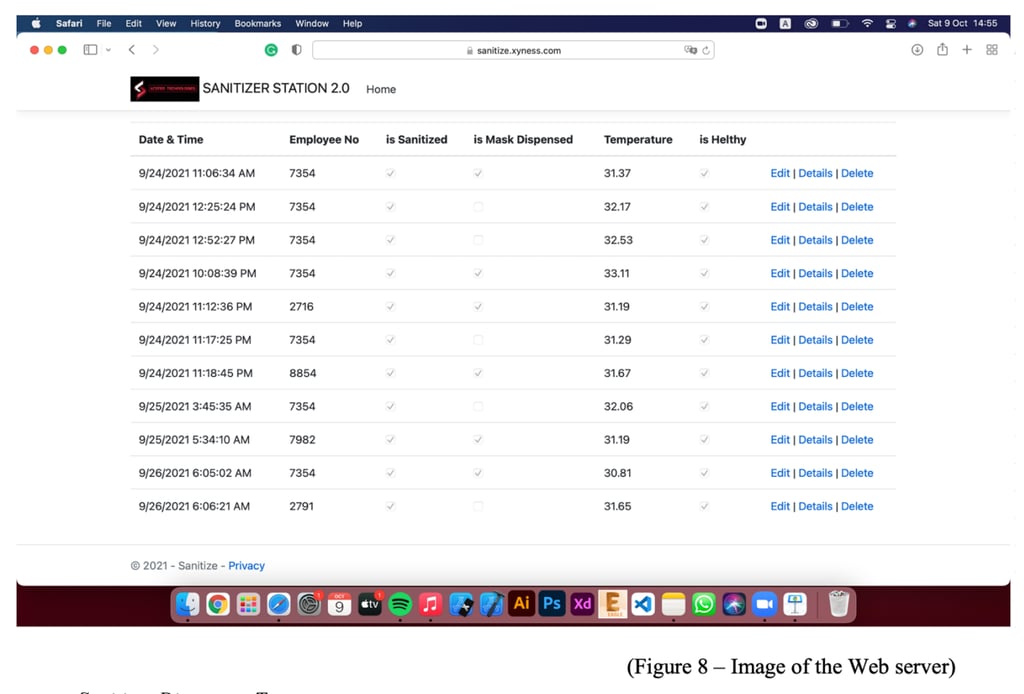Open the Safari File menu
This screenshot has height=694, width=1024.
click(x=104, y=24)
